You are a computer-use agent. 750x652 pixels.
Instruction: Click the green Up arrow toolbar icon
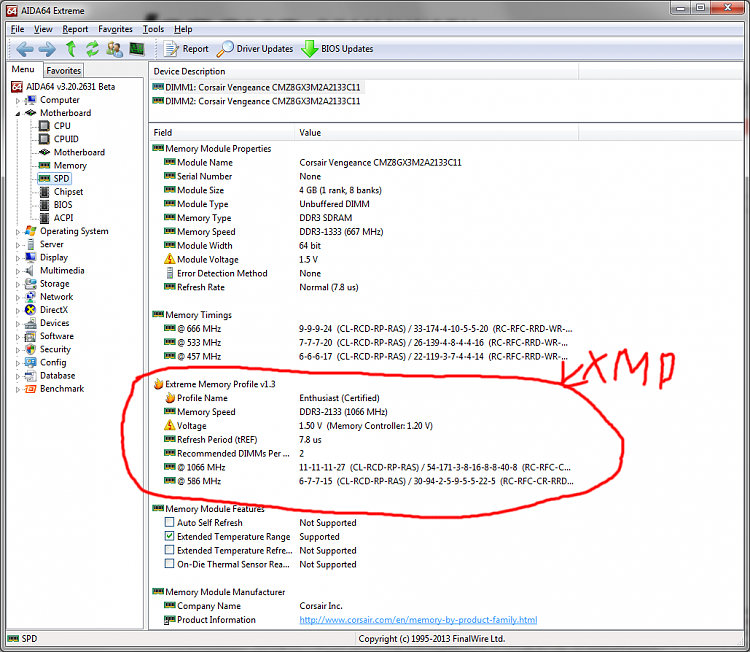[71, 48]
